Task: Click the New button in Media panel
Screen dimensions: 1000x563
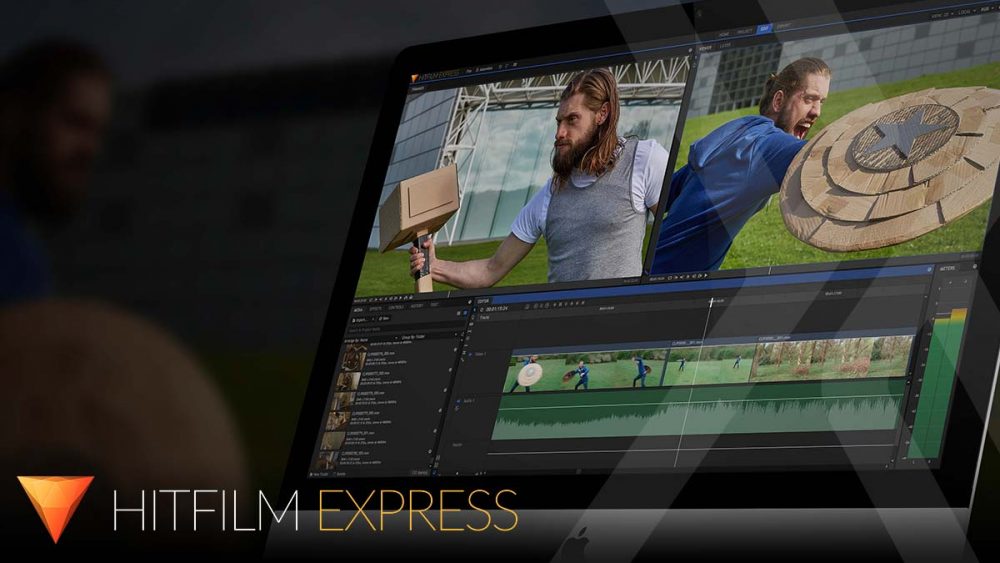Action: (383, 318)
